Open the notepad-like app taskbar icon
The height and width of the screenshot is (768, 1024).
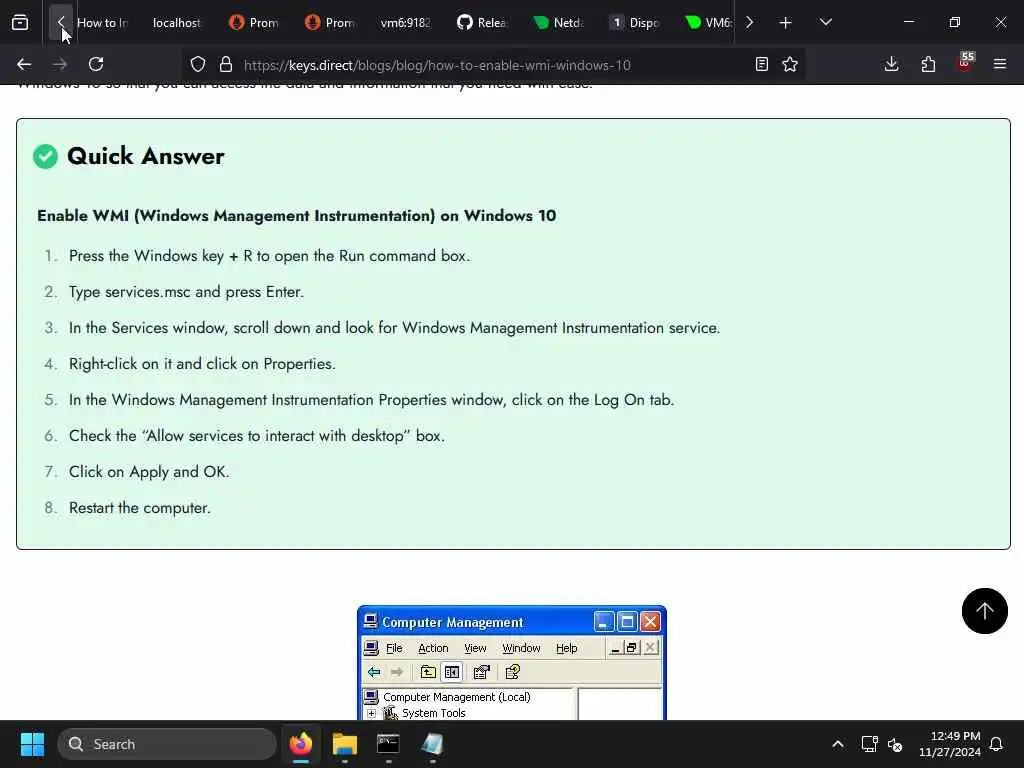click(x=432, y=744)
